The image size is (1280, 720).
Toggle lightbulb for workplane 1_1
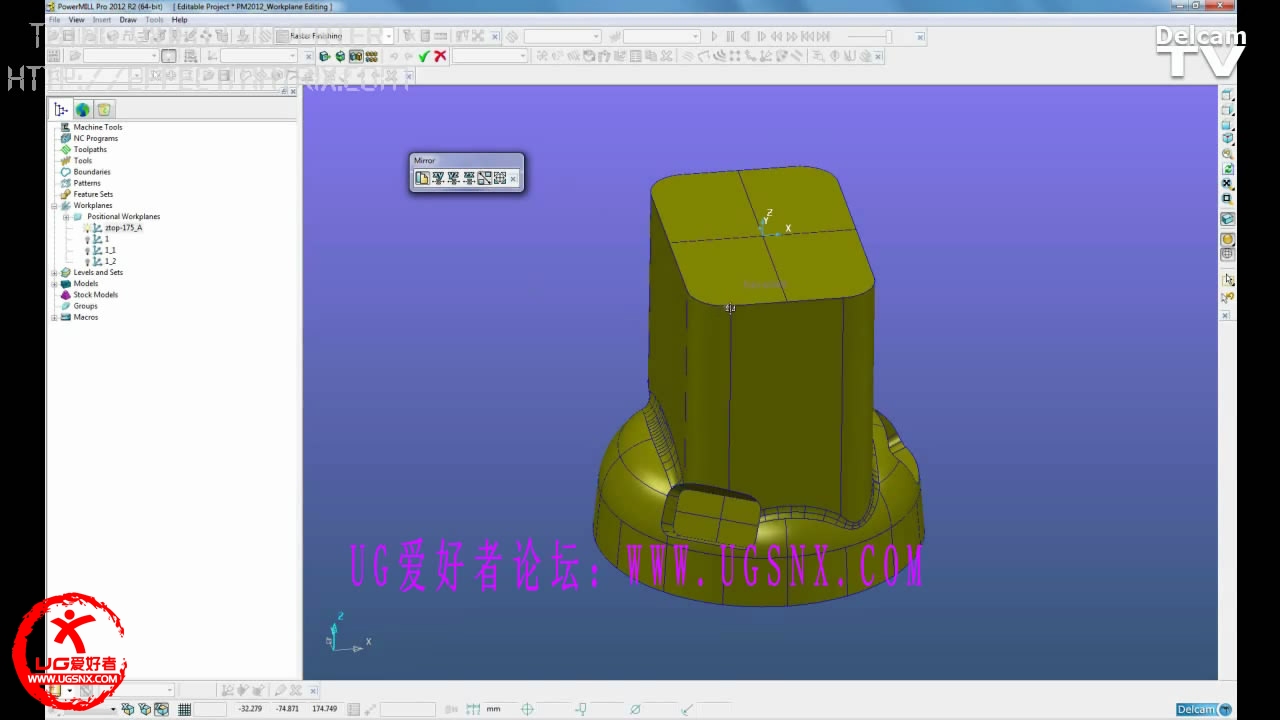tap(87, 250)
